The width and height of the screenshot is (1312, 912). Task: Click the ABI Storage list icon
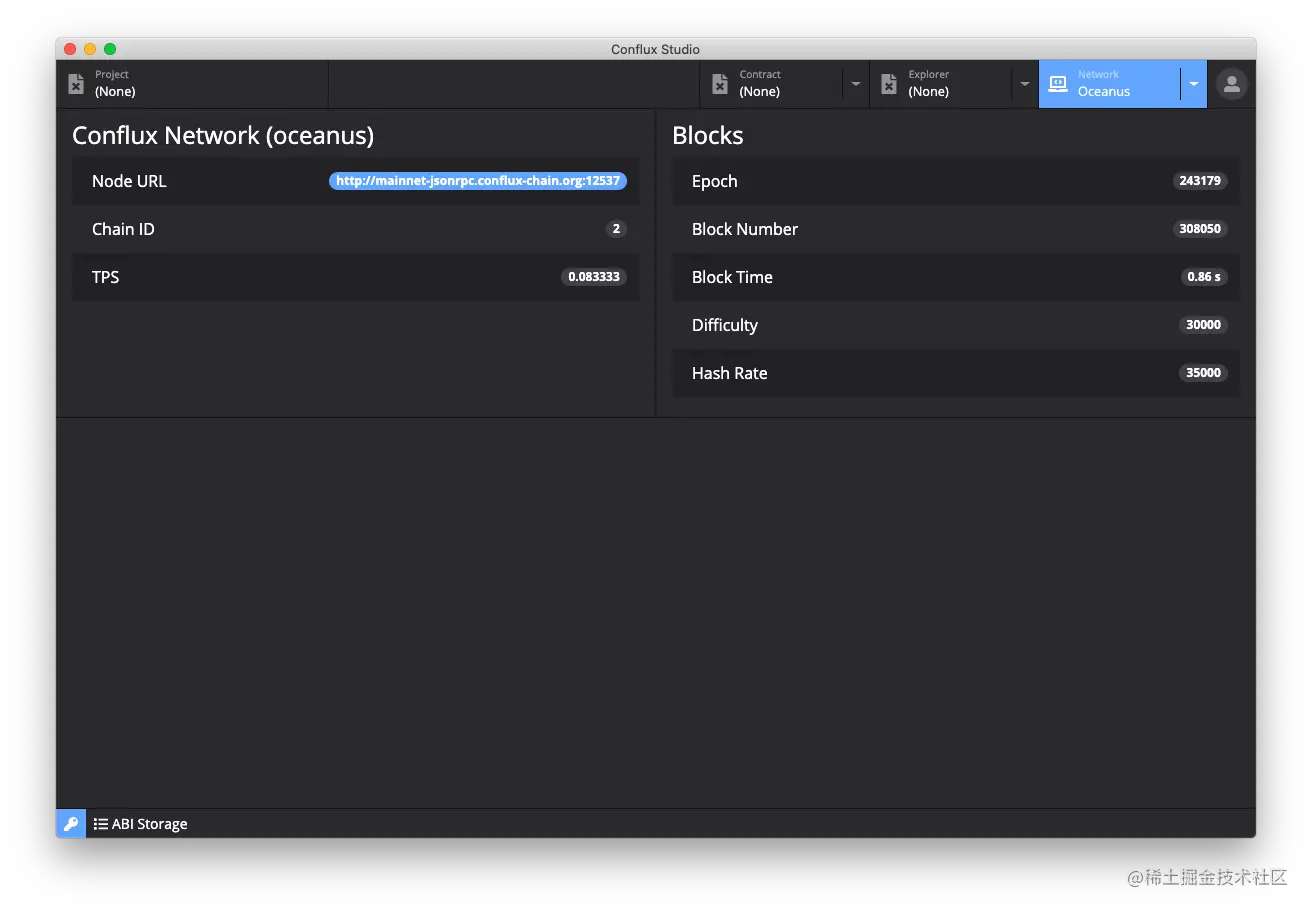(x=100, y=824)
